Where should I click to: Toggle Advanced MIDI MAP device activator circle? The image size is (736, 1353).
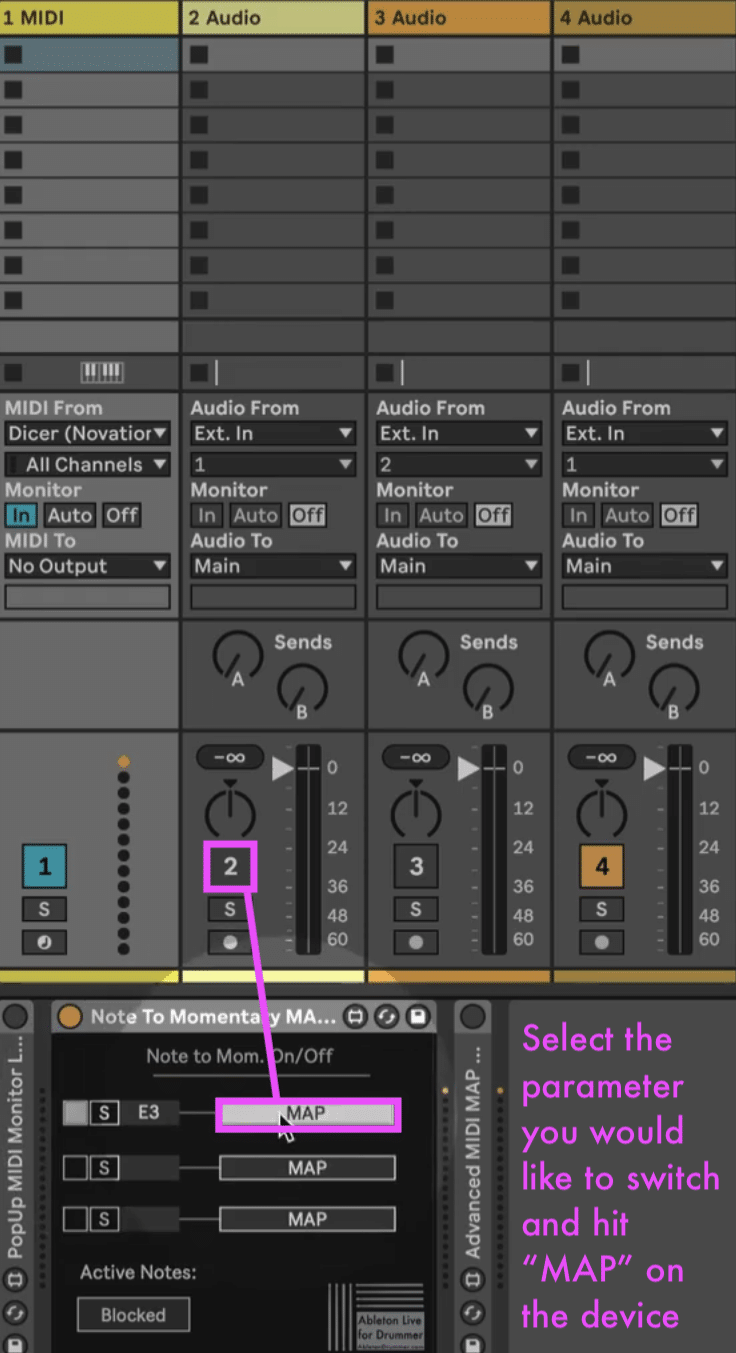(472, 1018)
